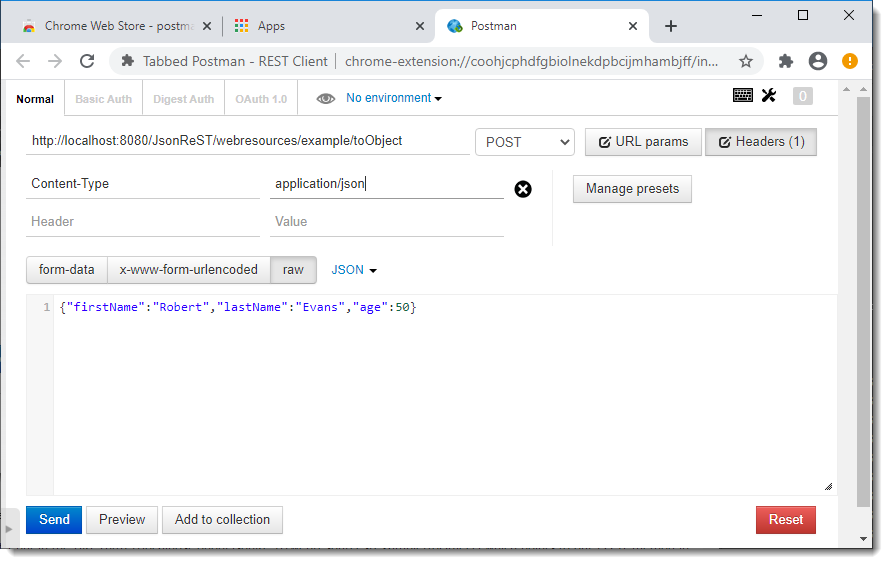This screenshot has height=564, width=888.
Task: Select form-data body type
Action: tap(67, 270)
